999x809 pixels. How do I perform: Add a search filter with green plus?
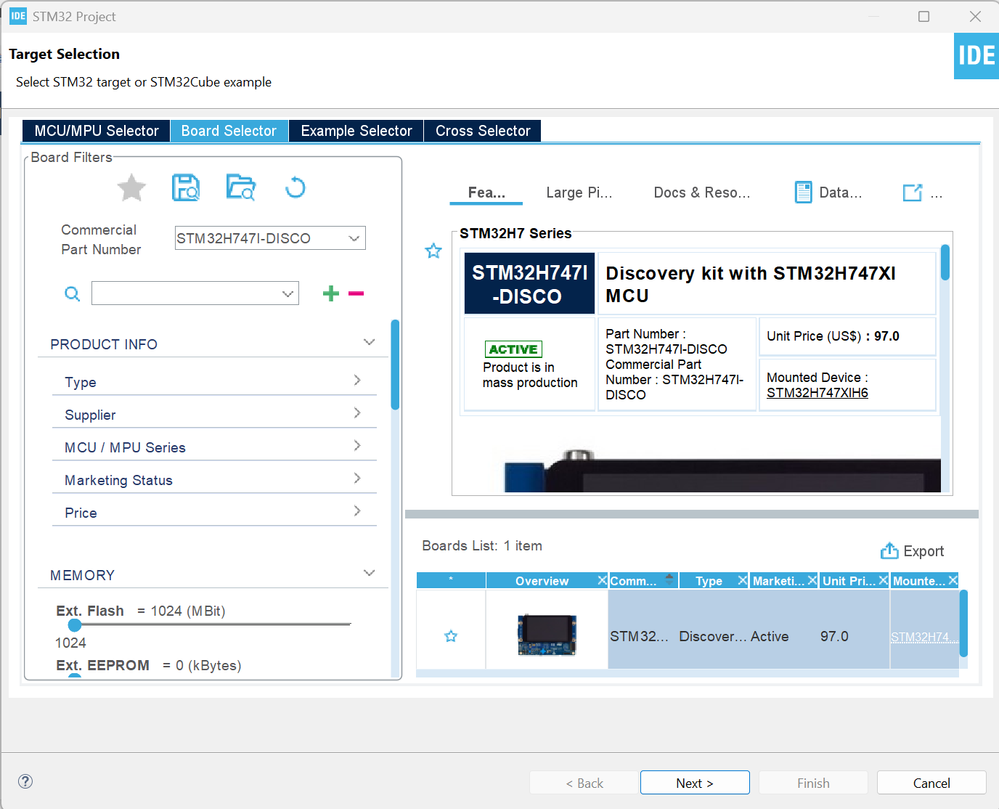pyautogui.click(x=331, y=294)
